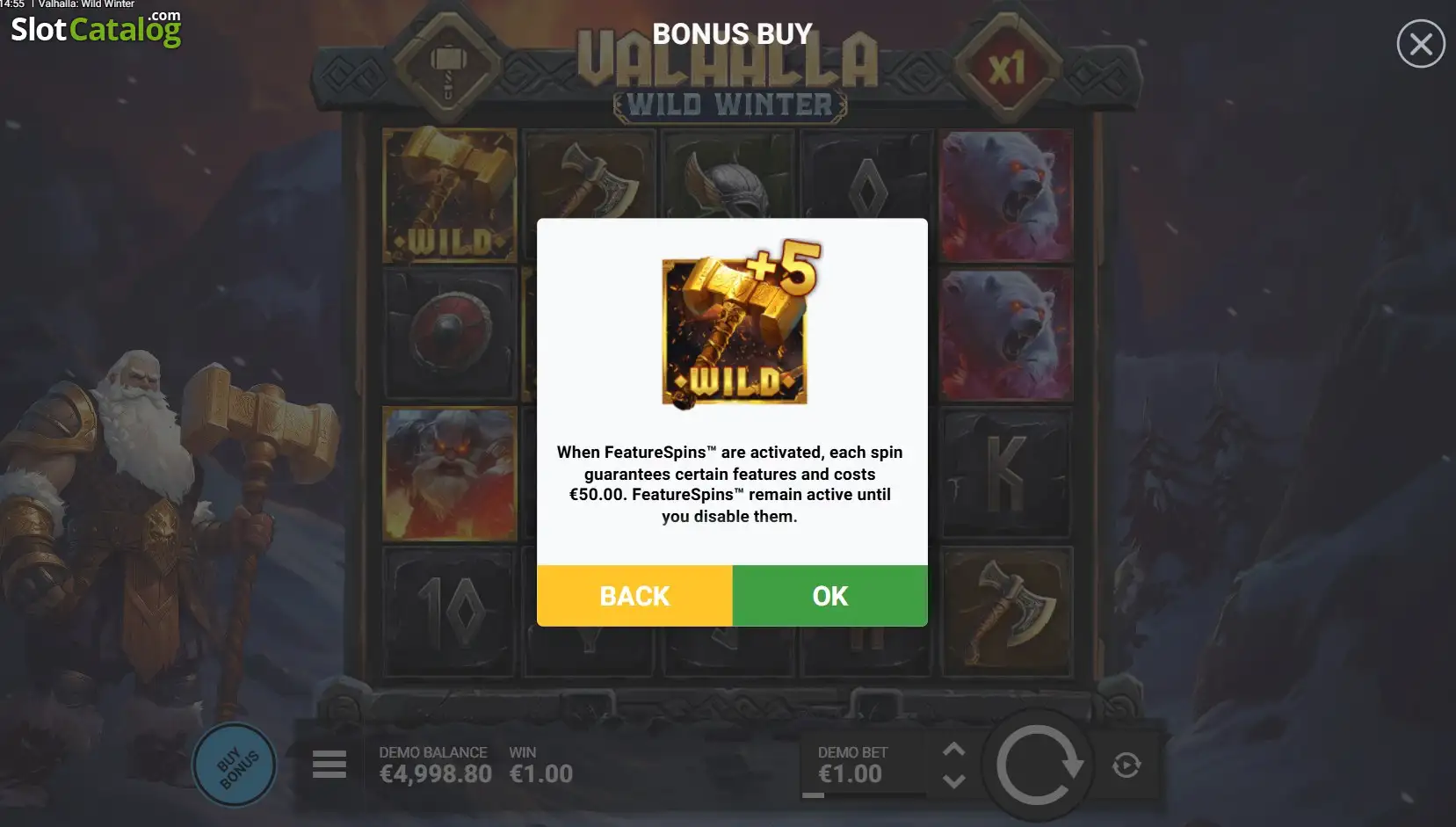Close the Bonus Buy overlay

(1421, 43)
